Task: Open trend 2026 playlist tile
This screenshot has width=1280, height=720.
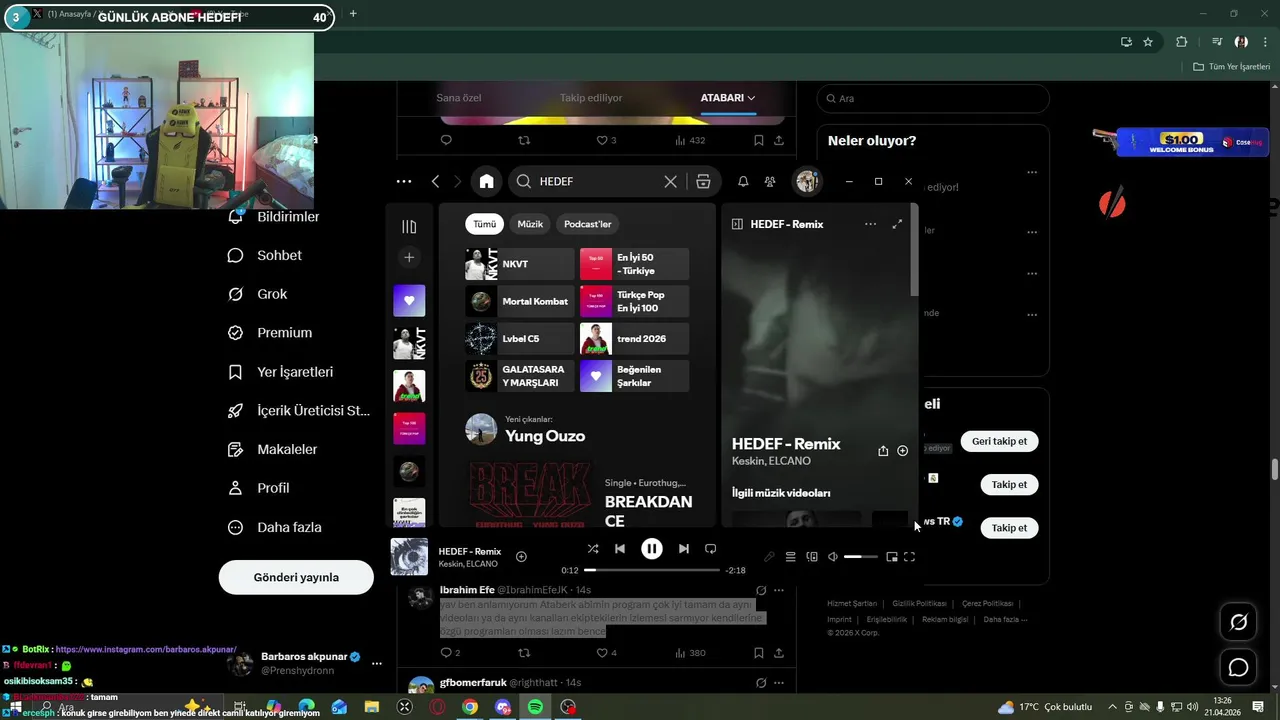Action: click(634, 339)
